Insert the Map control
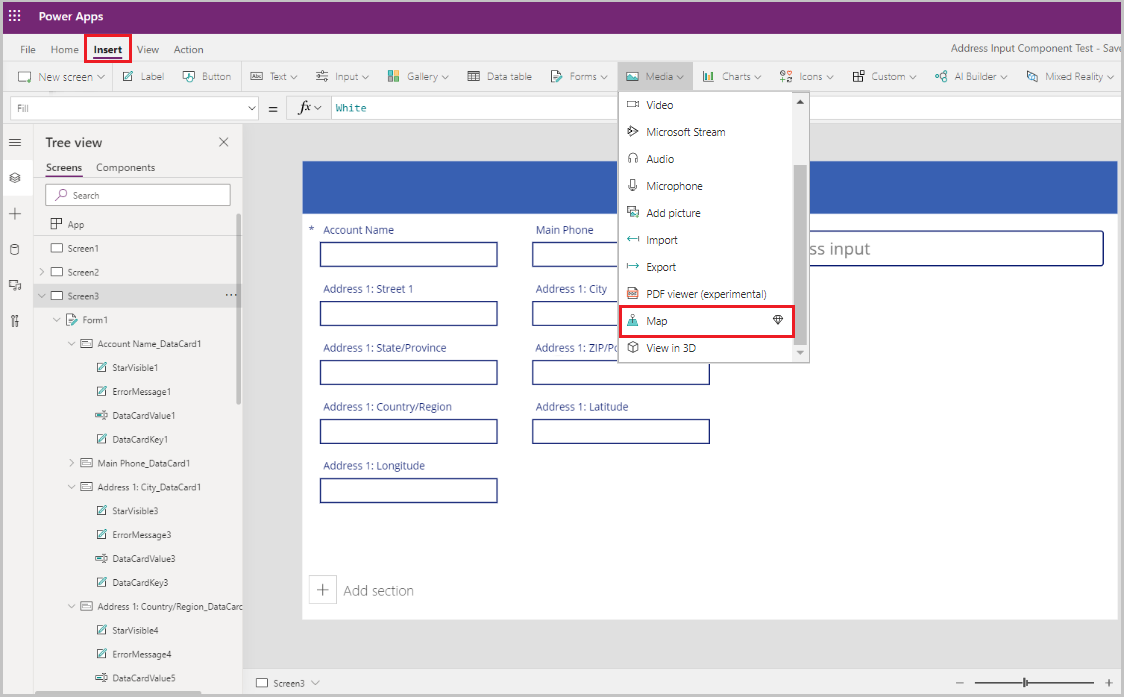Viewport: 1124px width, 697px height. [x=706, y=321]
